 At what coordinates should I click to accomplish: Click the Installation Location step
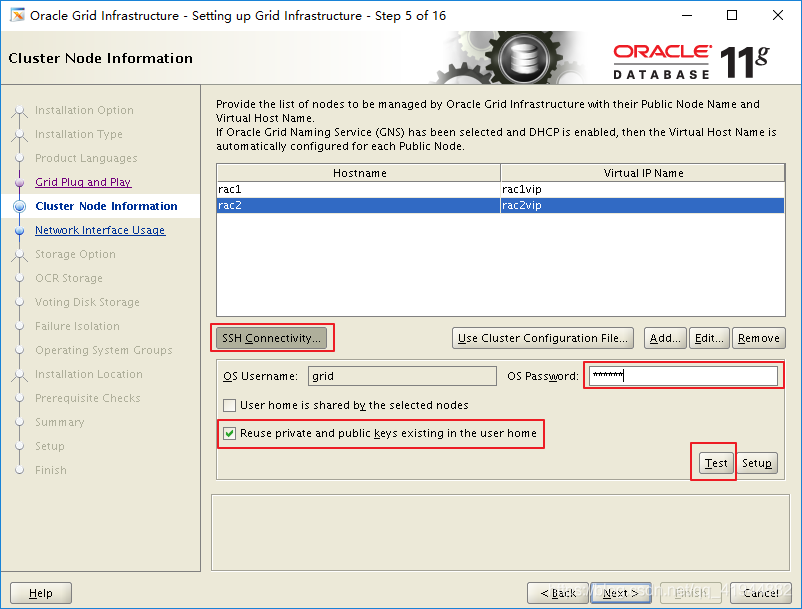88,374
